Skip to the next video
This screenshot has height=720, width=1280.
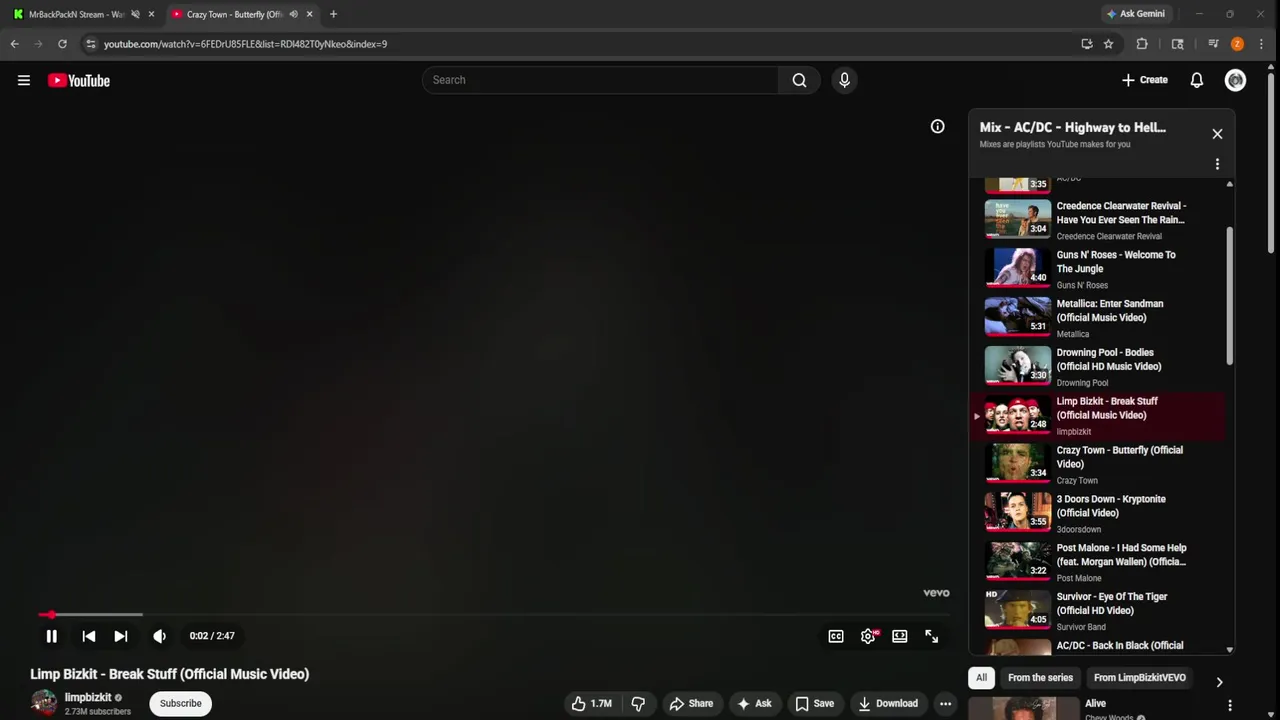(x=120, y=636)
